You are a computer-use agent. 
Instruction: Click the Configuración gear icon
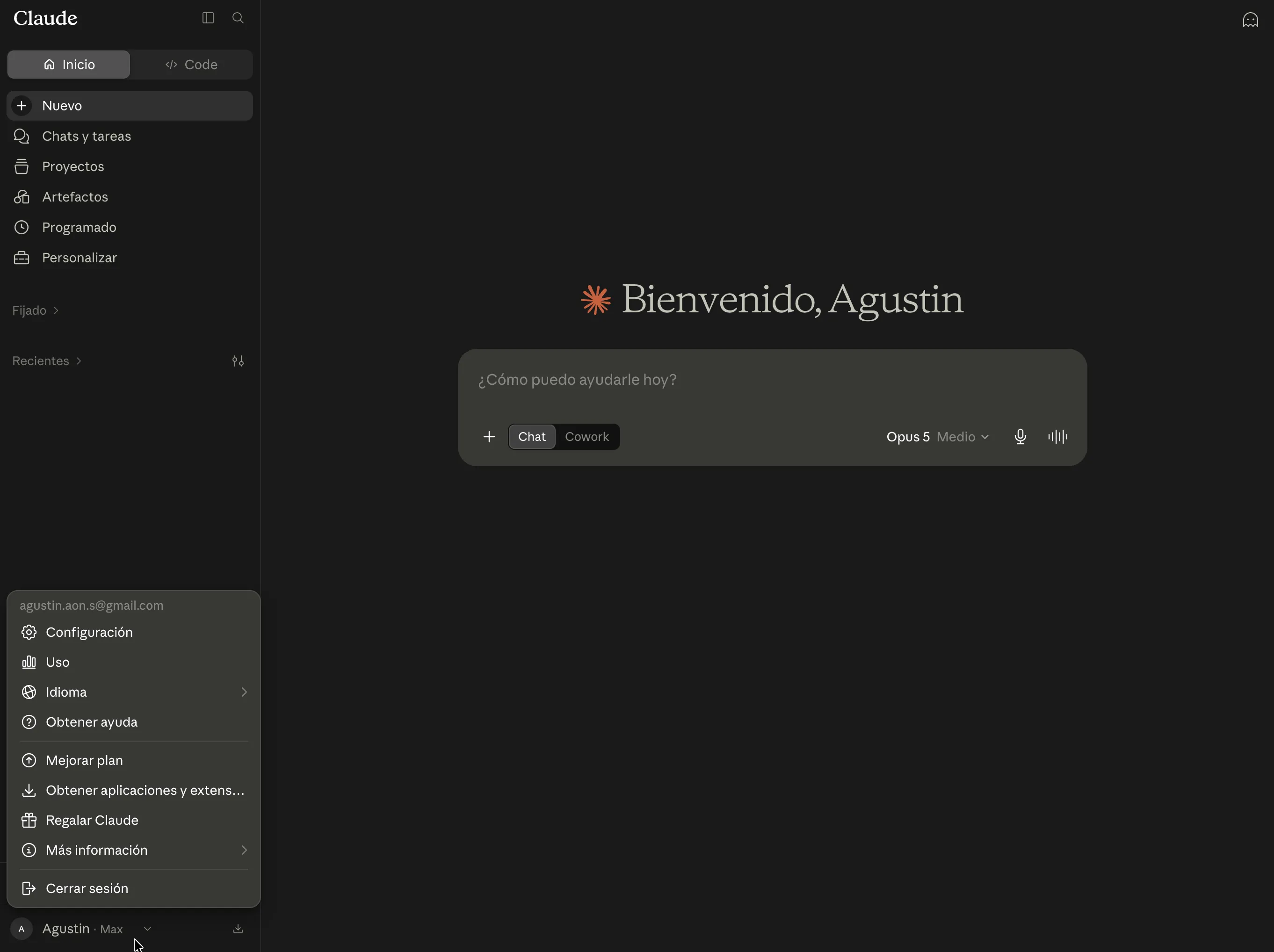pyautogui.click(x=29, y=632)
